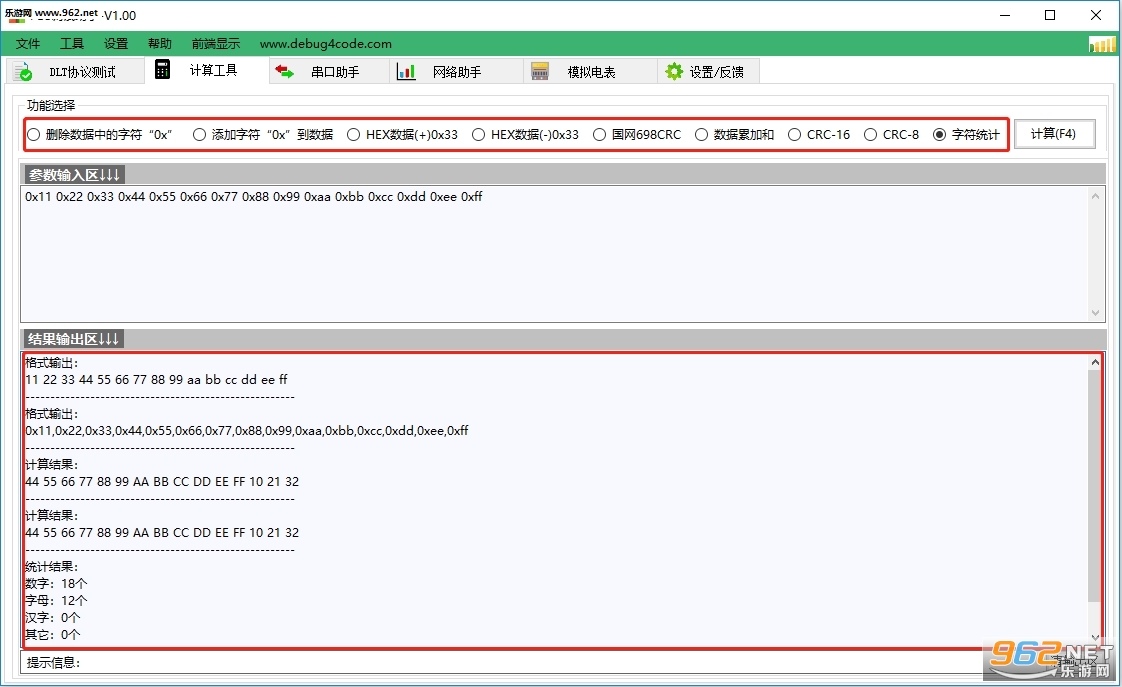Switch to the 网络助手 tab
Screen dimensions: 1122x687
click(x=457, y=72)
